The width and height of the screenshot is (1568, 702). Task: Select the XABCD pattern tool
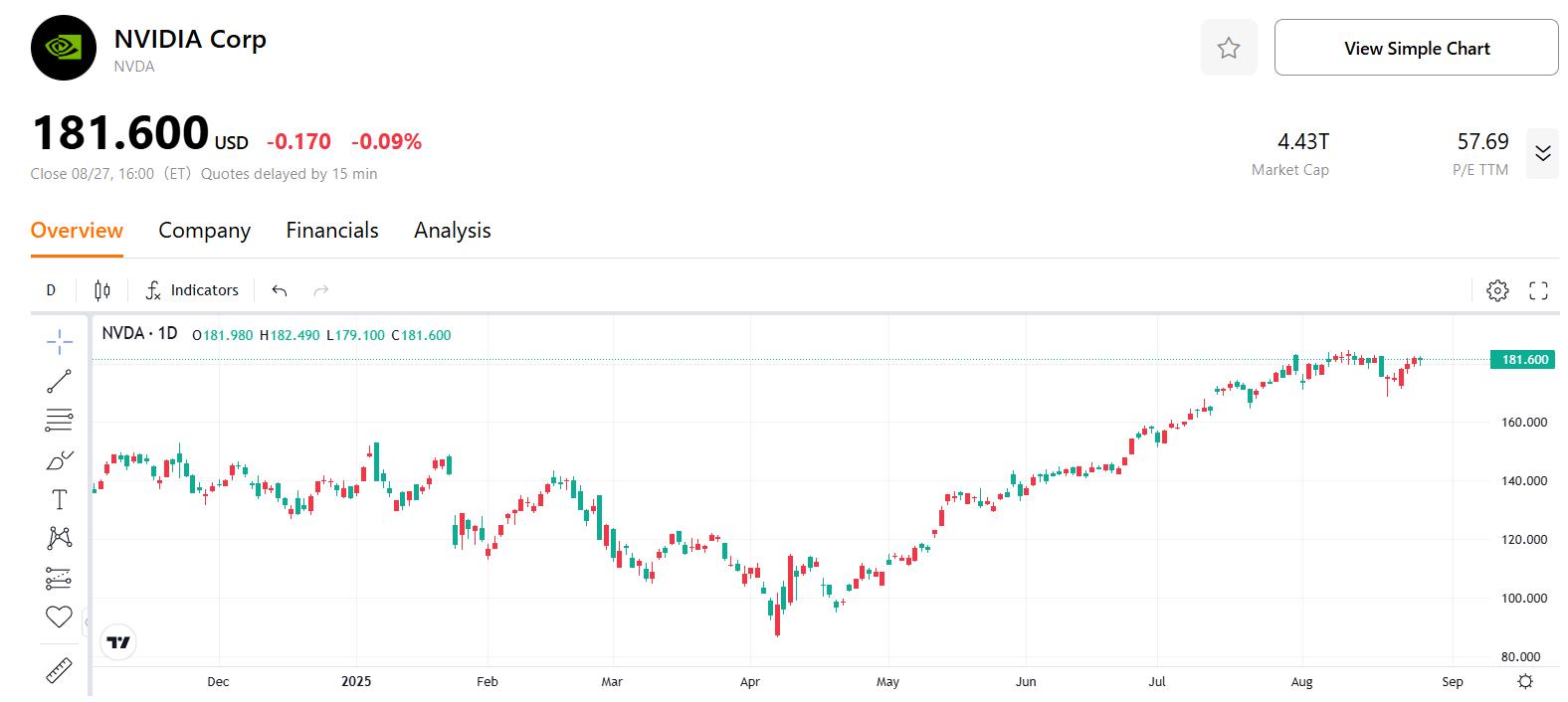[59, 537]
